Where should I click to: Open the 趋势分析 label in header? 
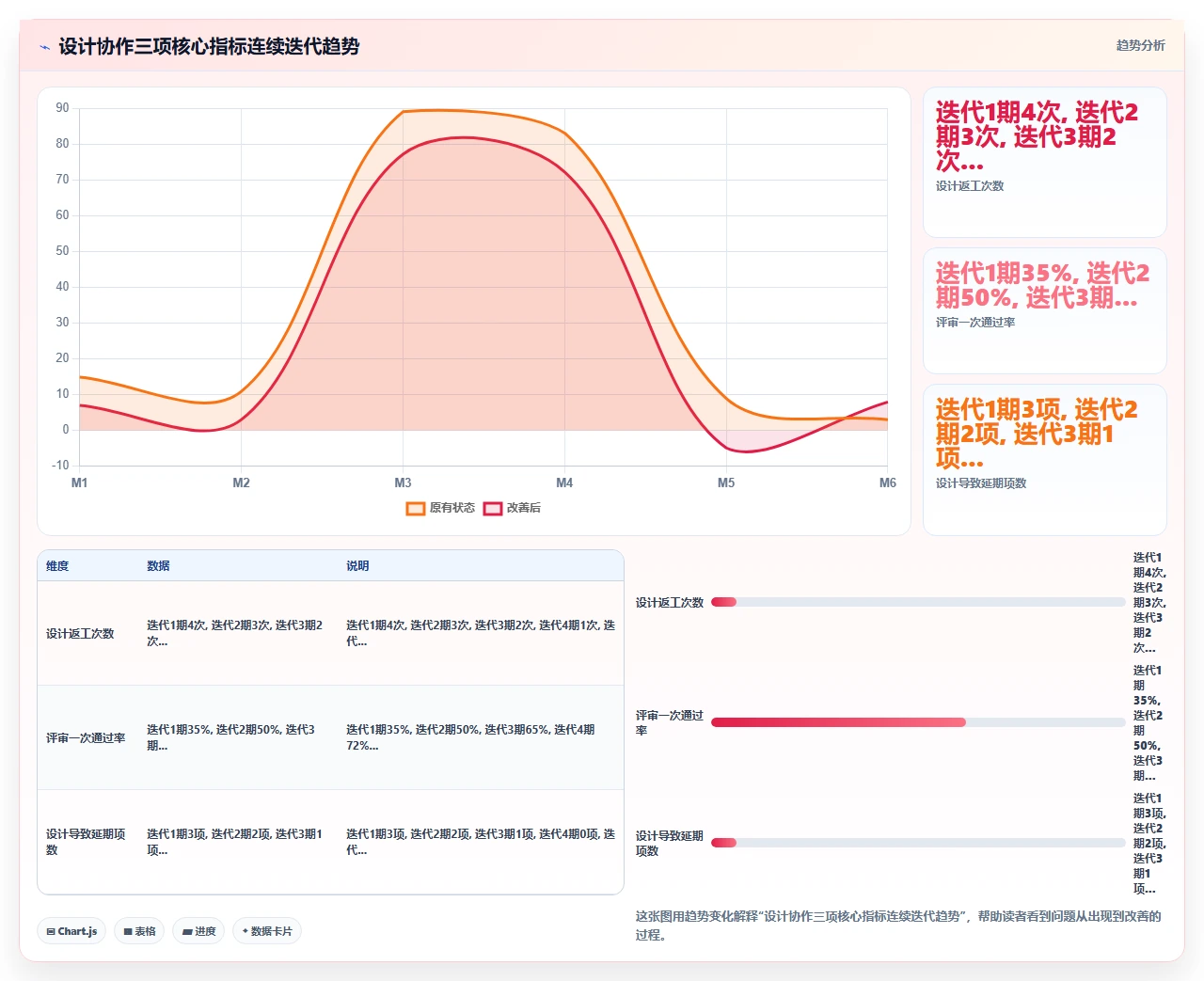pos(1140,45)
